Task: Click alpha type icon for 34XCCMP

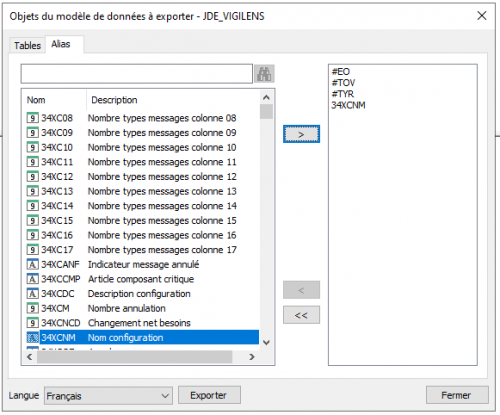Action: point(32,279)
